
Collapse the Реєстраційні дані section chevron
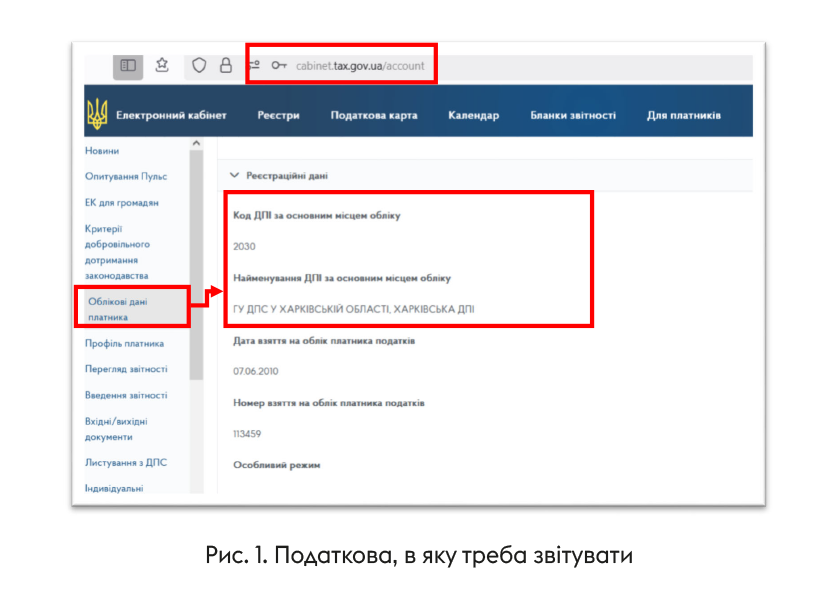coord(234,175)
